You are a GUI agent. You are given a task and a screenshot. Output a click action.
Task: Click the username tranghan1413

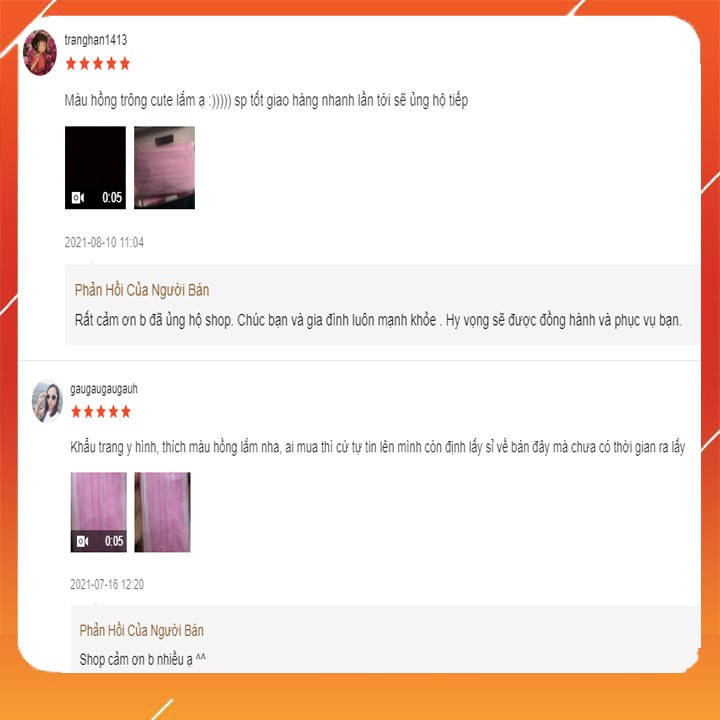point(96,40)
